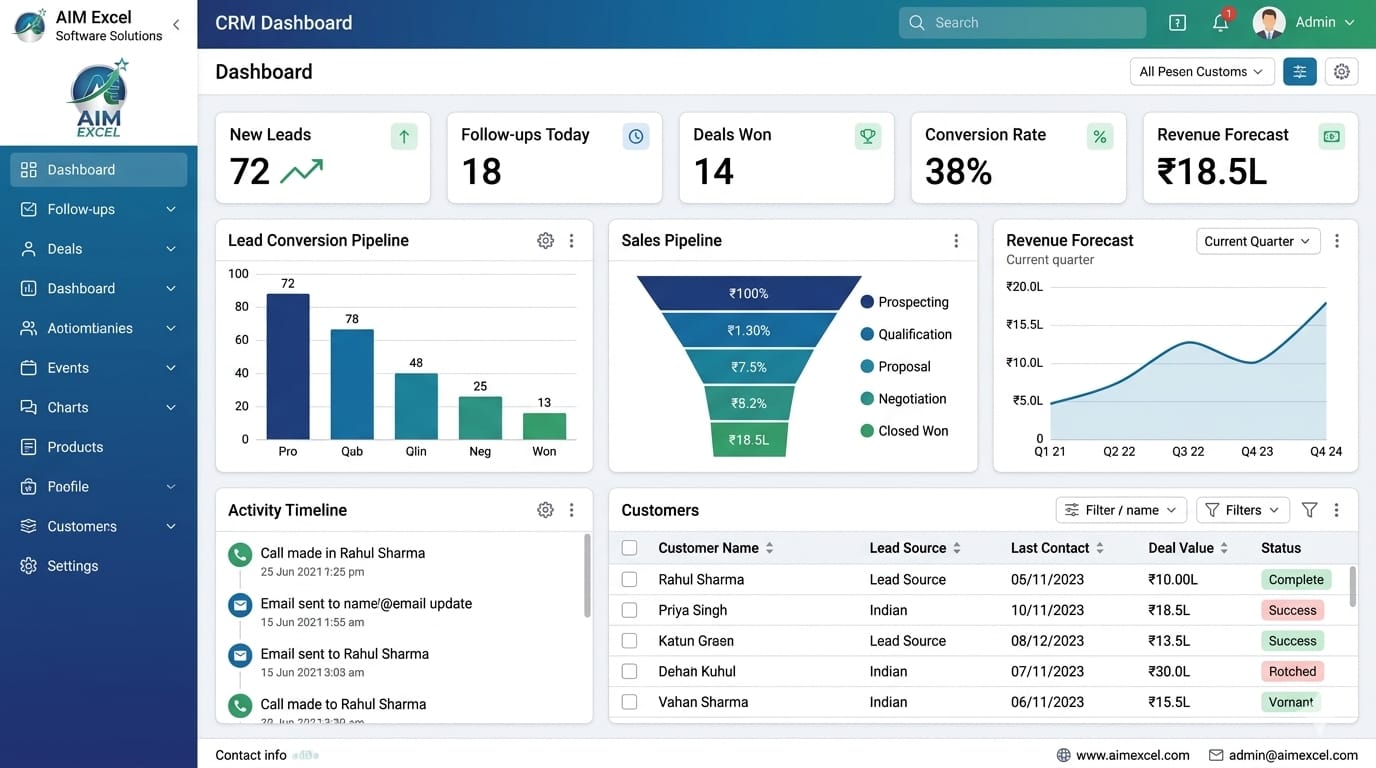Click the Pro bar in pipeline chart
The height and width of the screenshot is (768, 1376).
click(288, 366)
